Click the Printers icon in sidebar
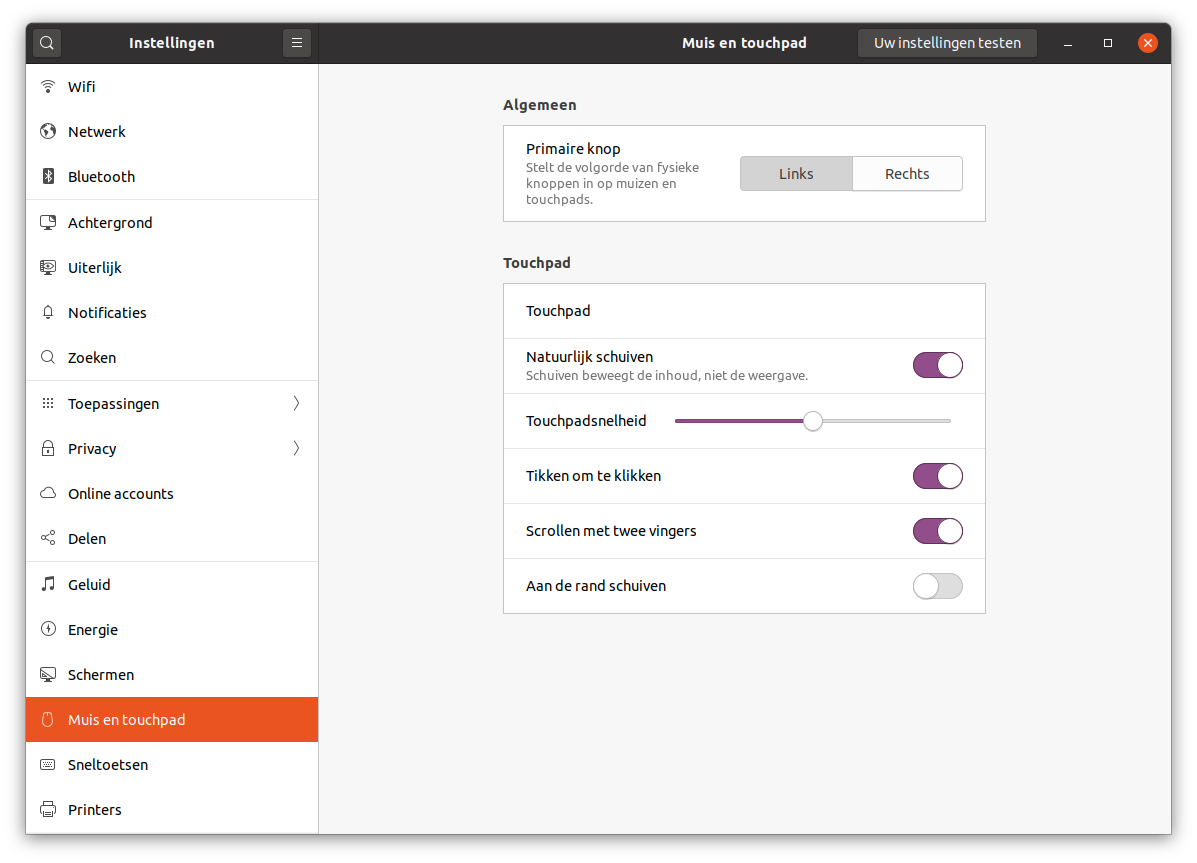The image size is (1197, 863). click(x=47, y=810)
